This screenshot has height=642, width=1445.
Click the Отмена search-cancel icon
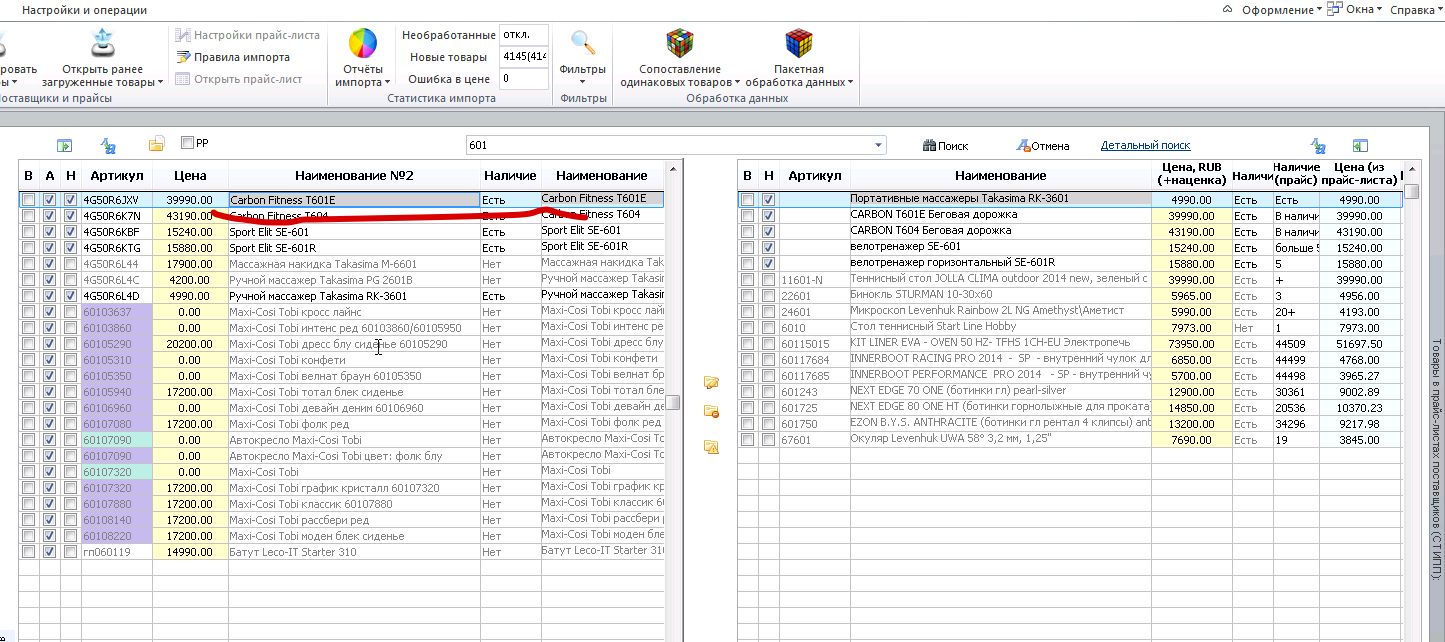[x=1023, y=146]
